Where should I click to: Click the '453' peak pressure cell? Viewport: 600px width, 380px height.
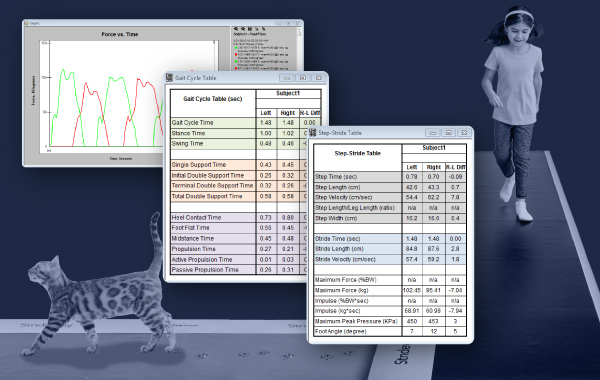click(433, 321)
